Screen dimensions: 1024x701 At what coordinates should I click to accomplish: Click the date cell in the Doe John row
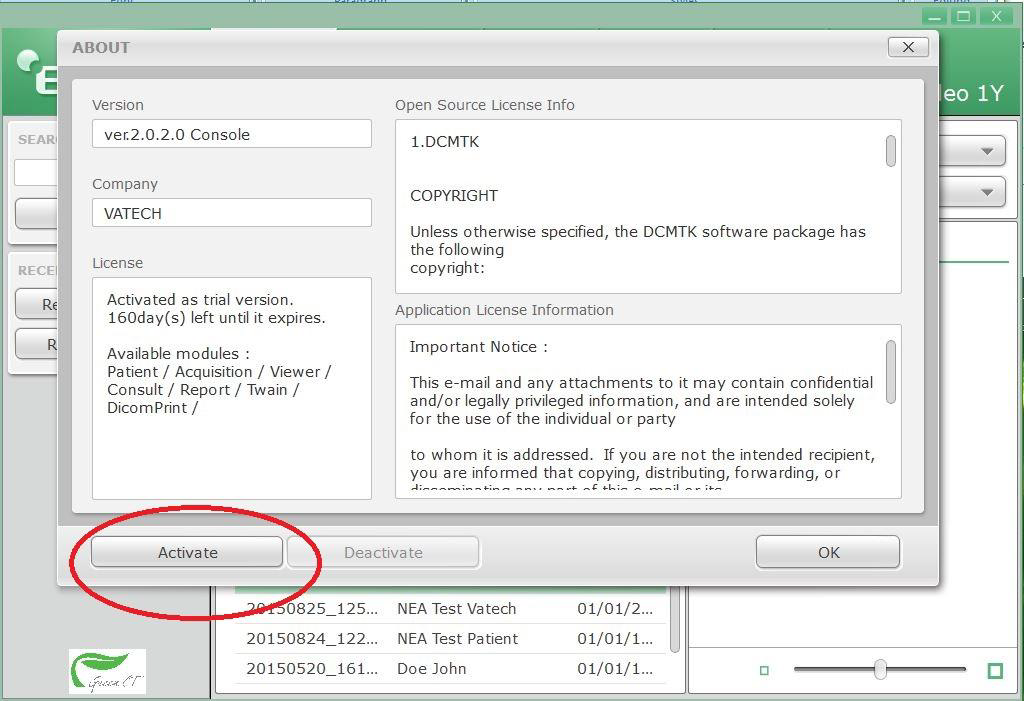click(x=615, y=669)
